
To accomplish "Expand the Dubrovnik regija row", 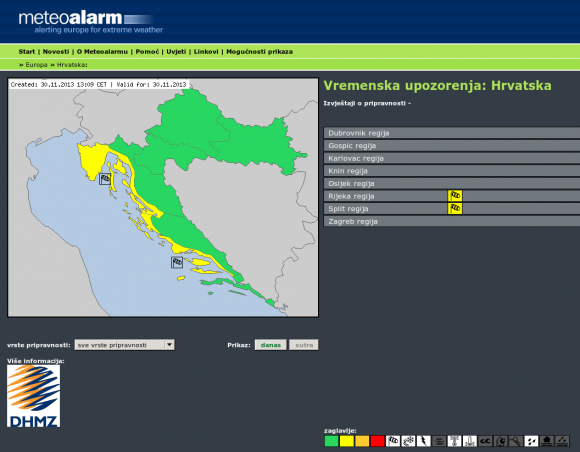I will pyautogui.click(x=452, y=133).
